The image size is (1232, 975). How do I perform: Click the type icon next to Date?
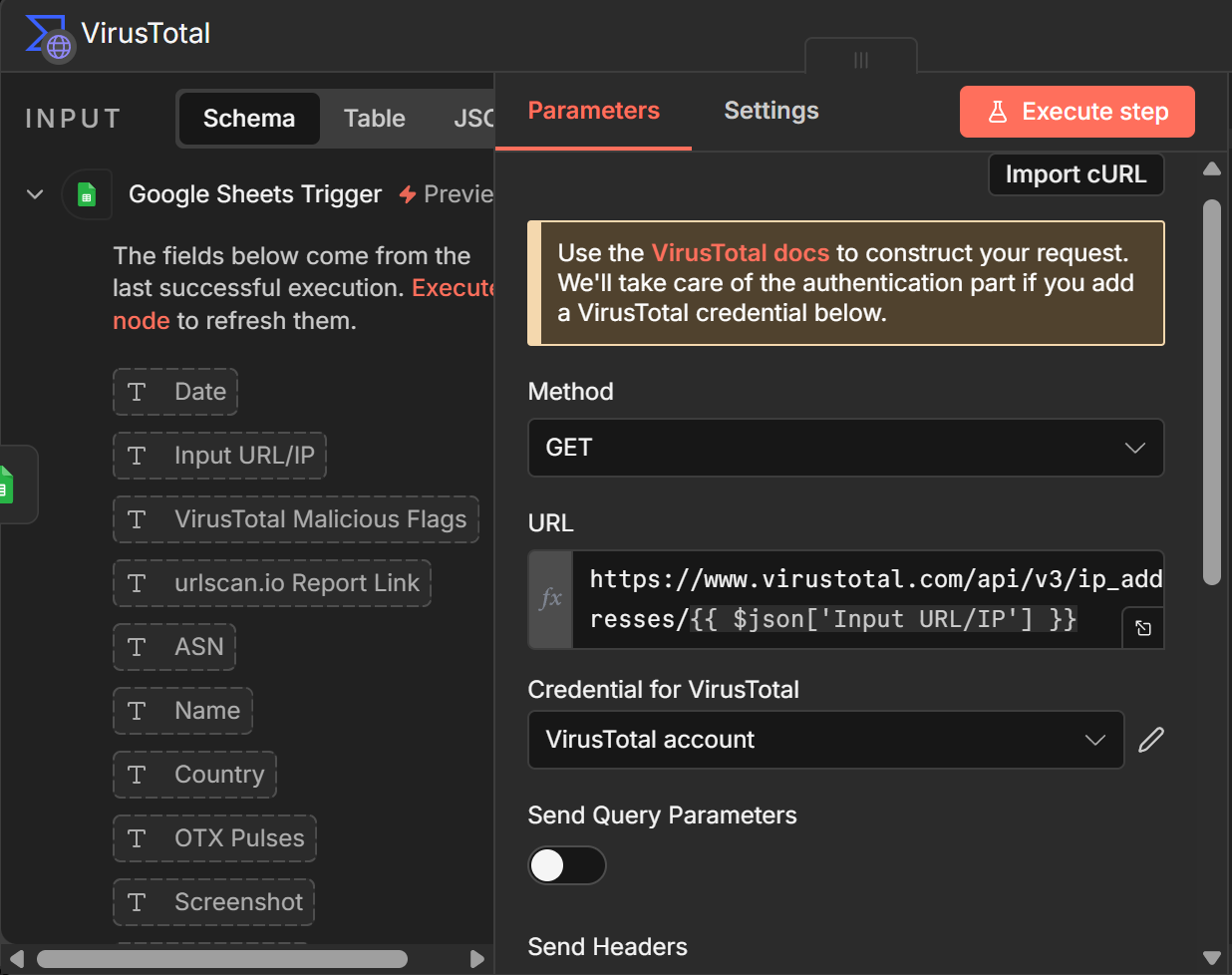click(x=138, y=392)
